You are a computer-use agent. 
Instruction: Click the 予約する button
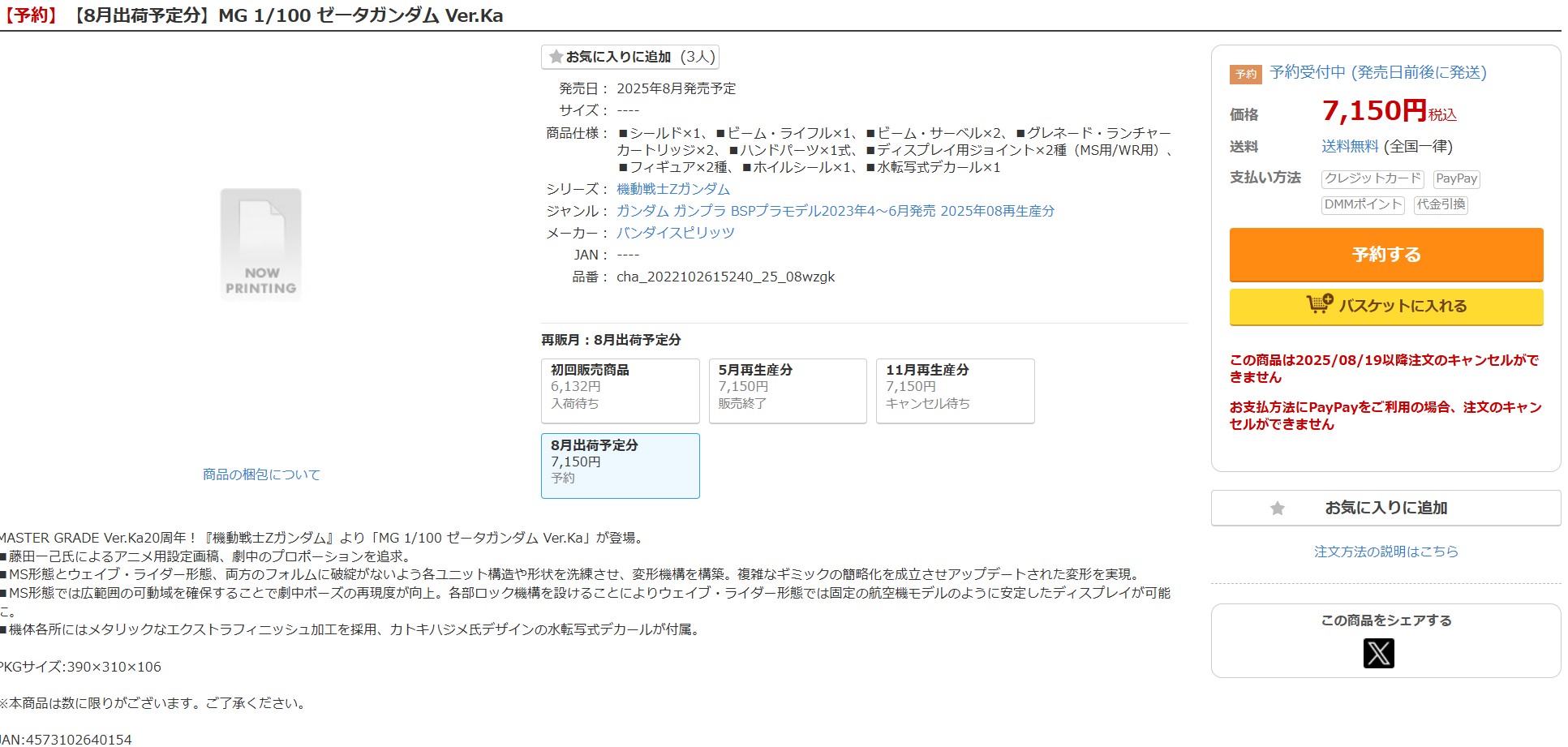click(x=1385, y=254)
